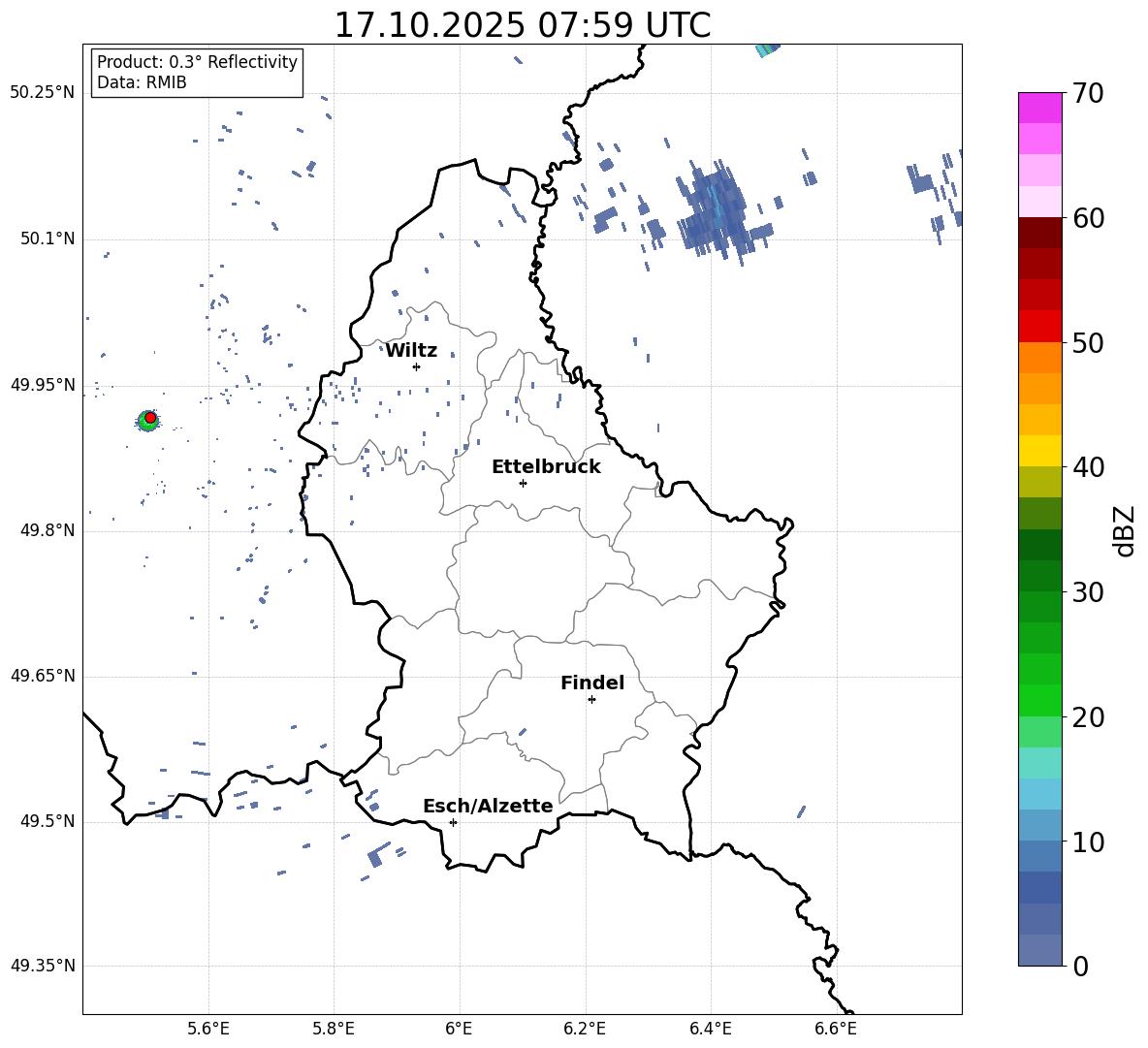Click the title '17.10.2025 07:59 UTC'
This screenshot has width=1148, height=1048.
tap(522, 24)
